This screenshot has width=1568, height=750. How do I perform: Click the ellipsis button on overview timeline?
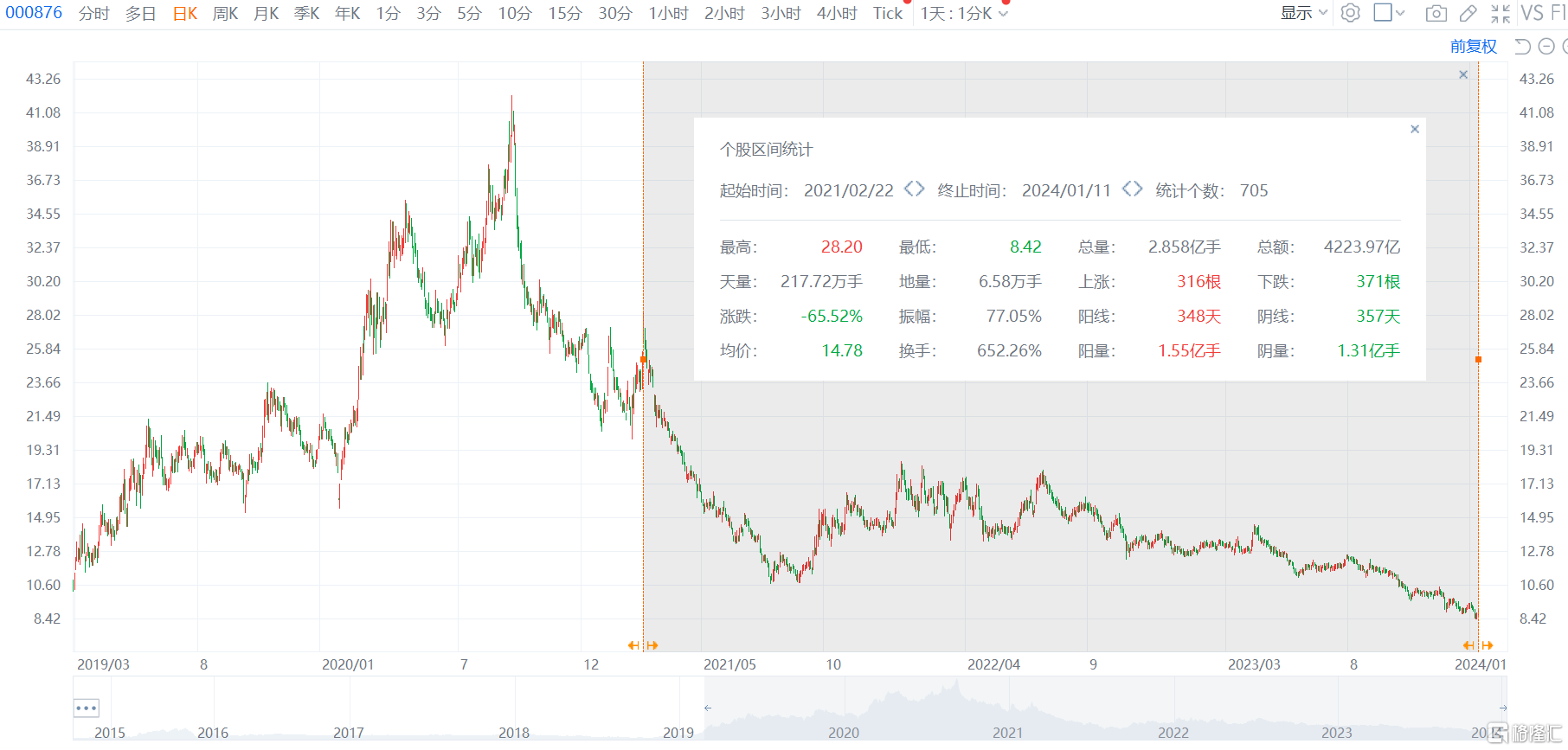tap(87, 708)
